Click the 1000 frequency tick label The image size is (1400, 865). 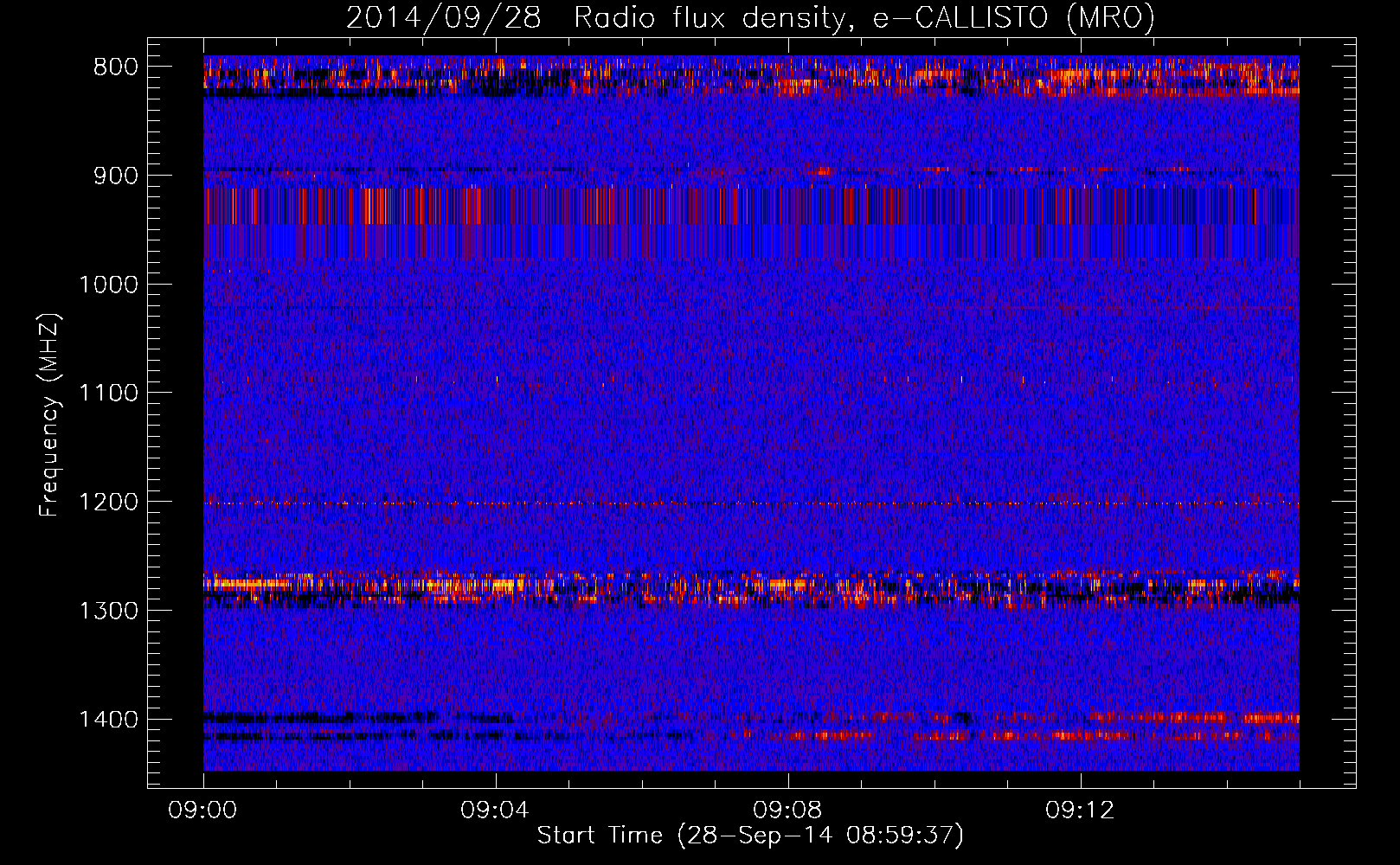[x=108, y=285]
